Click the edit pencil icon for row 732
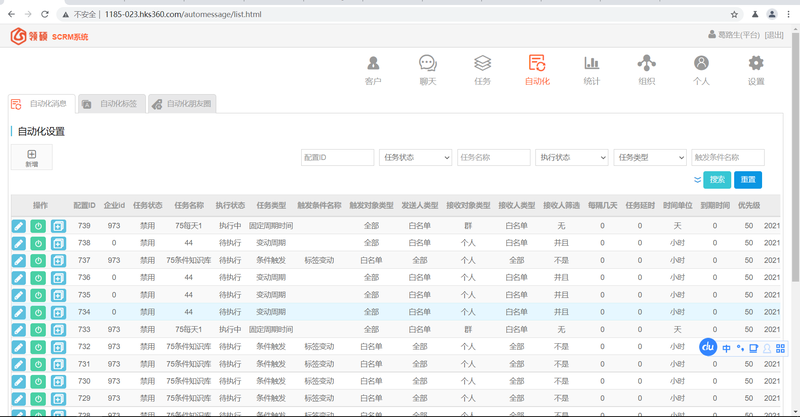The image size is (800, 417). point(18,347)
